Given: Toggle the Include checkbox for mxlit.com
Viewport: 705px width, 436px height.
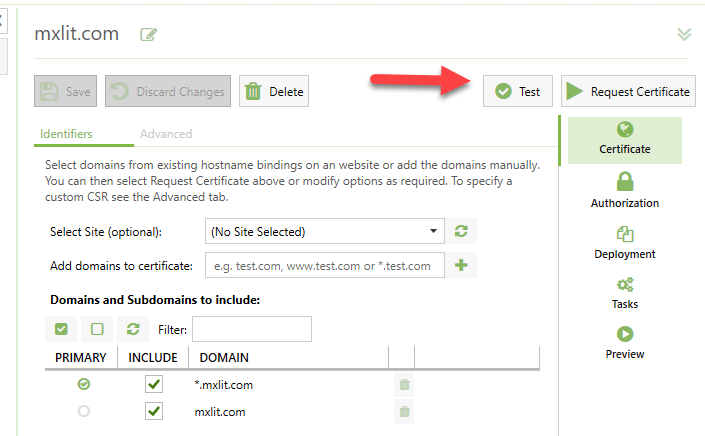Looking at the screenshot, I should click(153, 411).
